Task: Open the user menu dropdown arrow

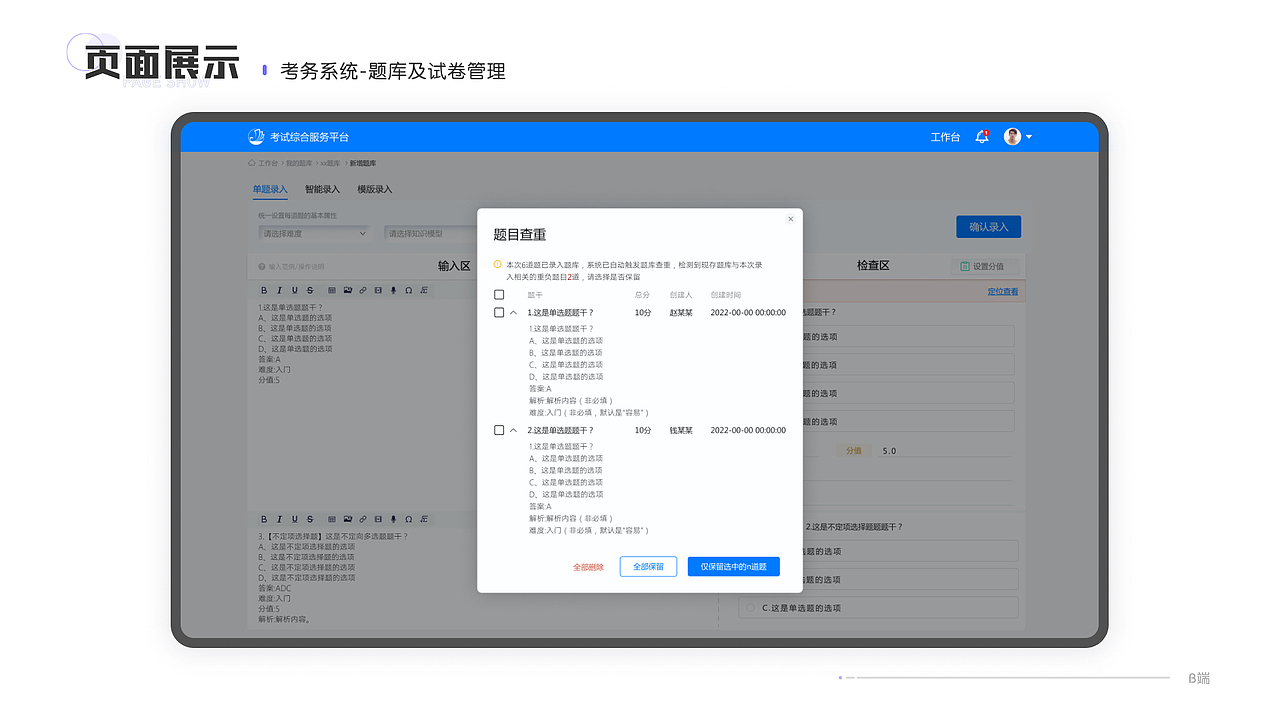Action: pos(1029,137)
